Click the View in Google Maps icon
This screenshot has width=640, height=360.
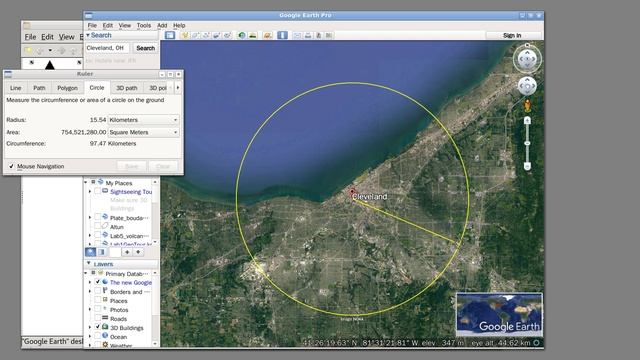329,36
